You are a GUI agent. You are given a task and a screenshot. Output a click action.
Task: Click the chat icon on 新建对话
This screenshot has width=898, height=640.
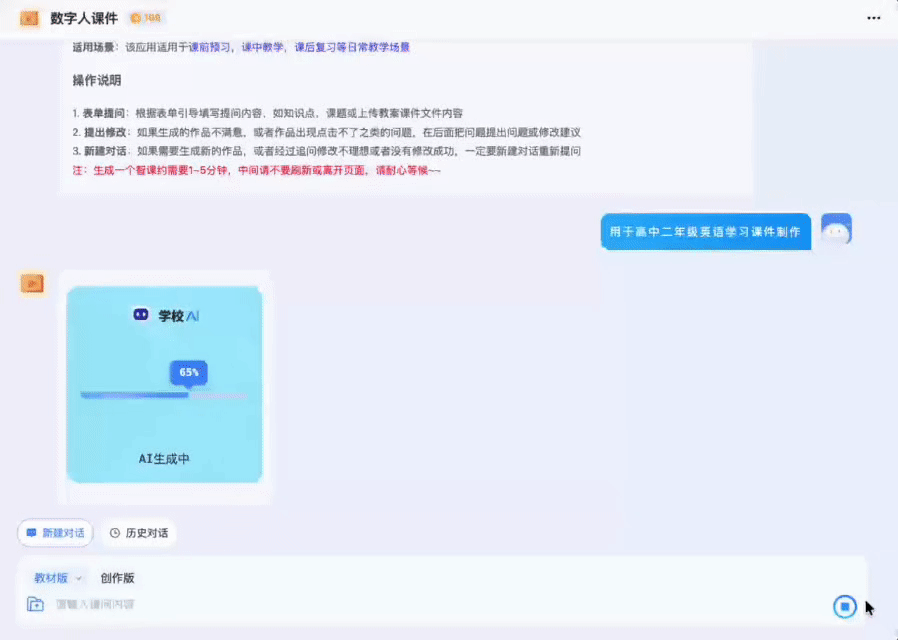(x=30, y=533)
